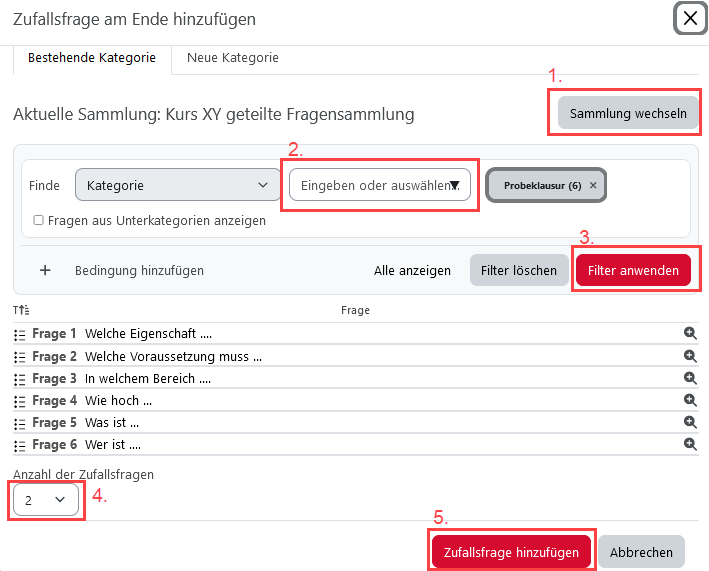This screenshot has height=571, width=709.
Task: Click the magnifier icon beside Frage 6
Action: 690,444
